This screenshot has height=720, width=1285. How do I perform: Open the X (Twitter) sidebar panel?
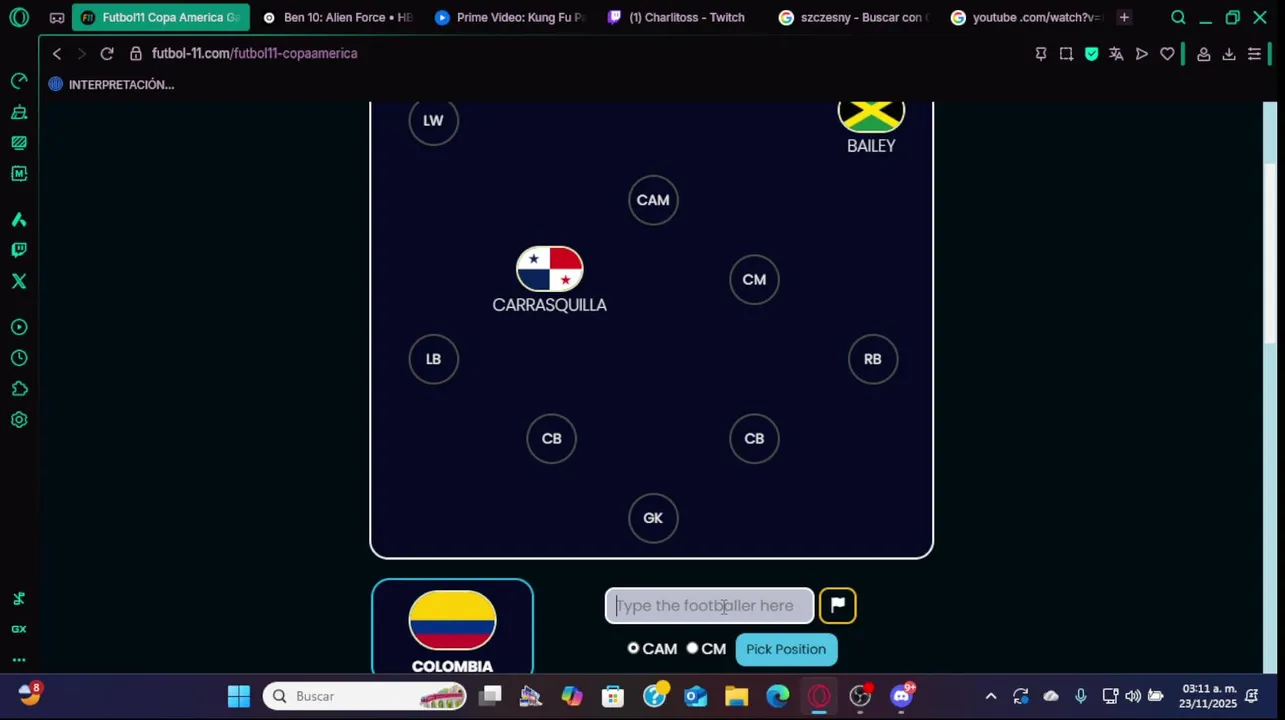[19, 281]
